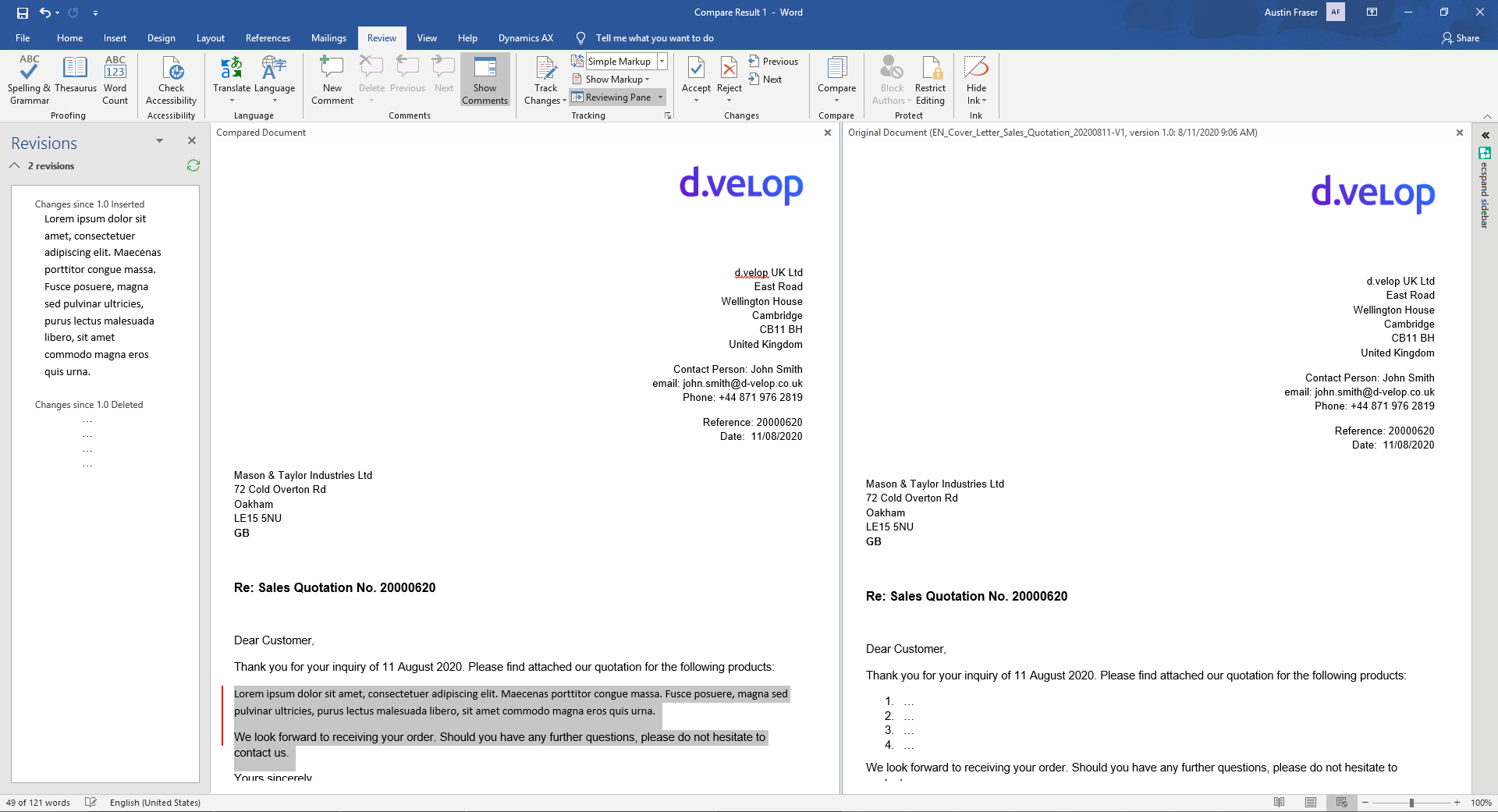Image resolution: width=1498 pixels, height=812 pixels.
Task: Open Revisions pane options dropdown
Action: tap(159, 140)
